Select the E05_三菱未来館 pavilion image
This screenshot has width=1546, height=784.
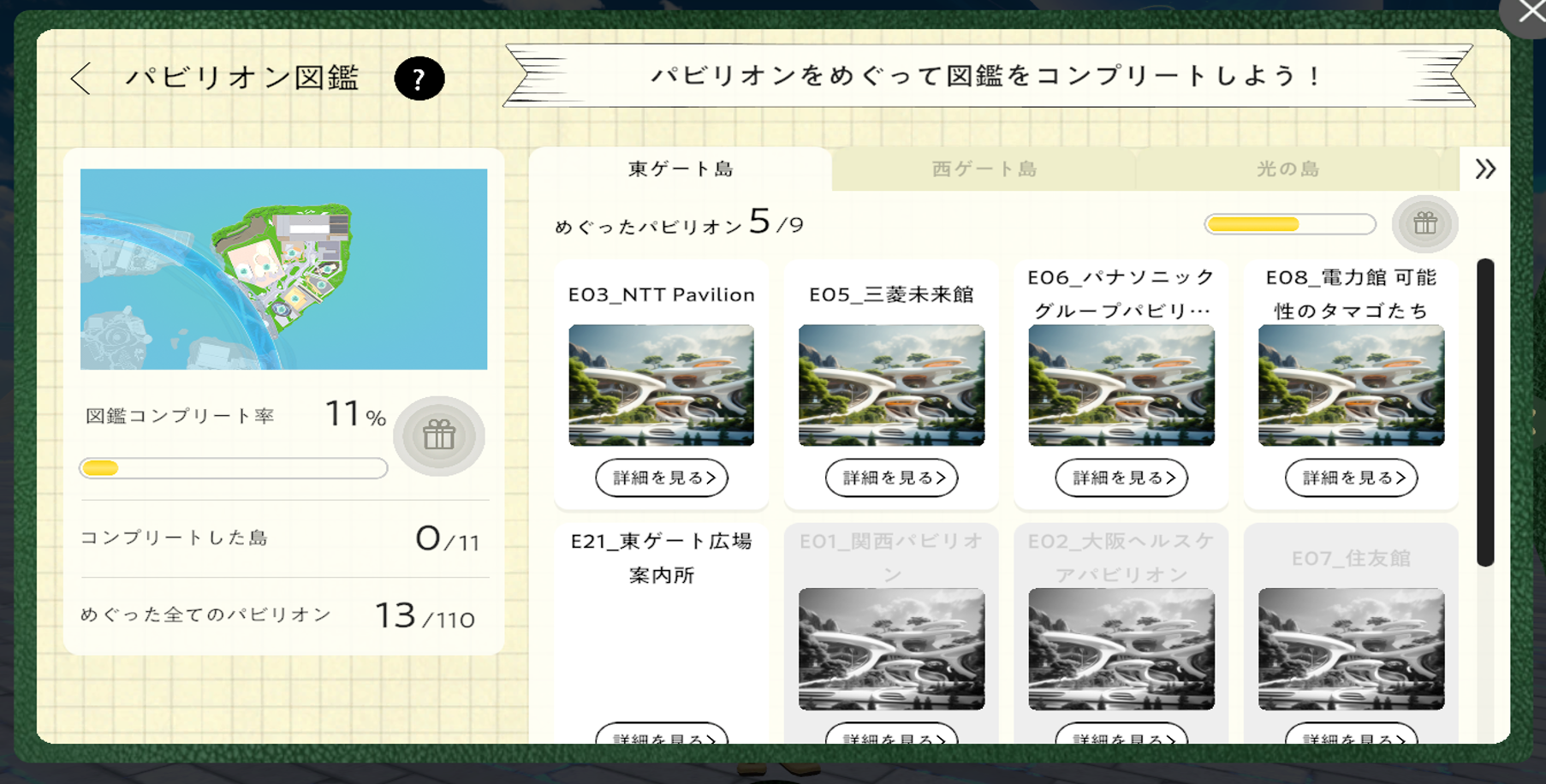point(891,385)
